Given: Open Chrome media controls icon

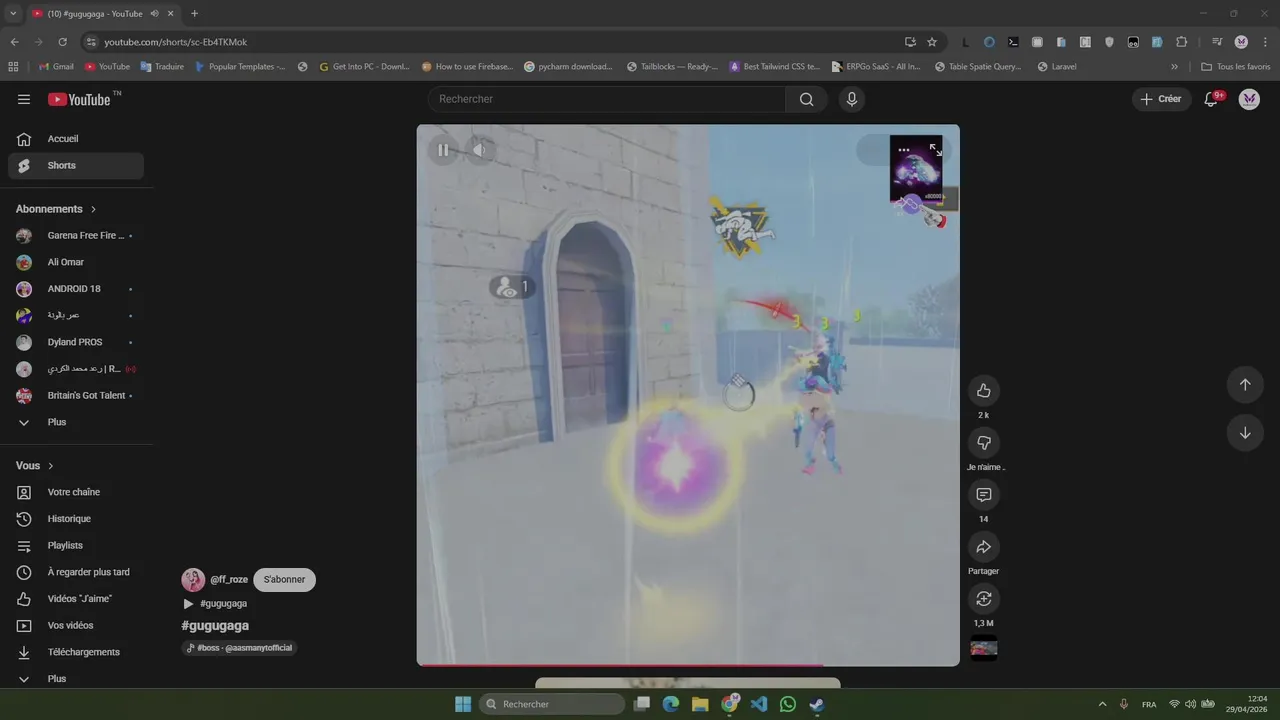Looking at the screenshot, I should point(1217,42).
